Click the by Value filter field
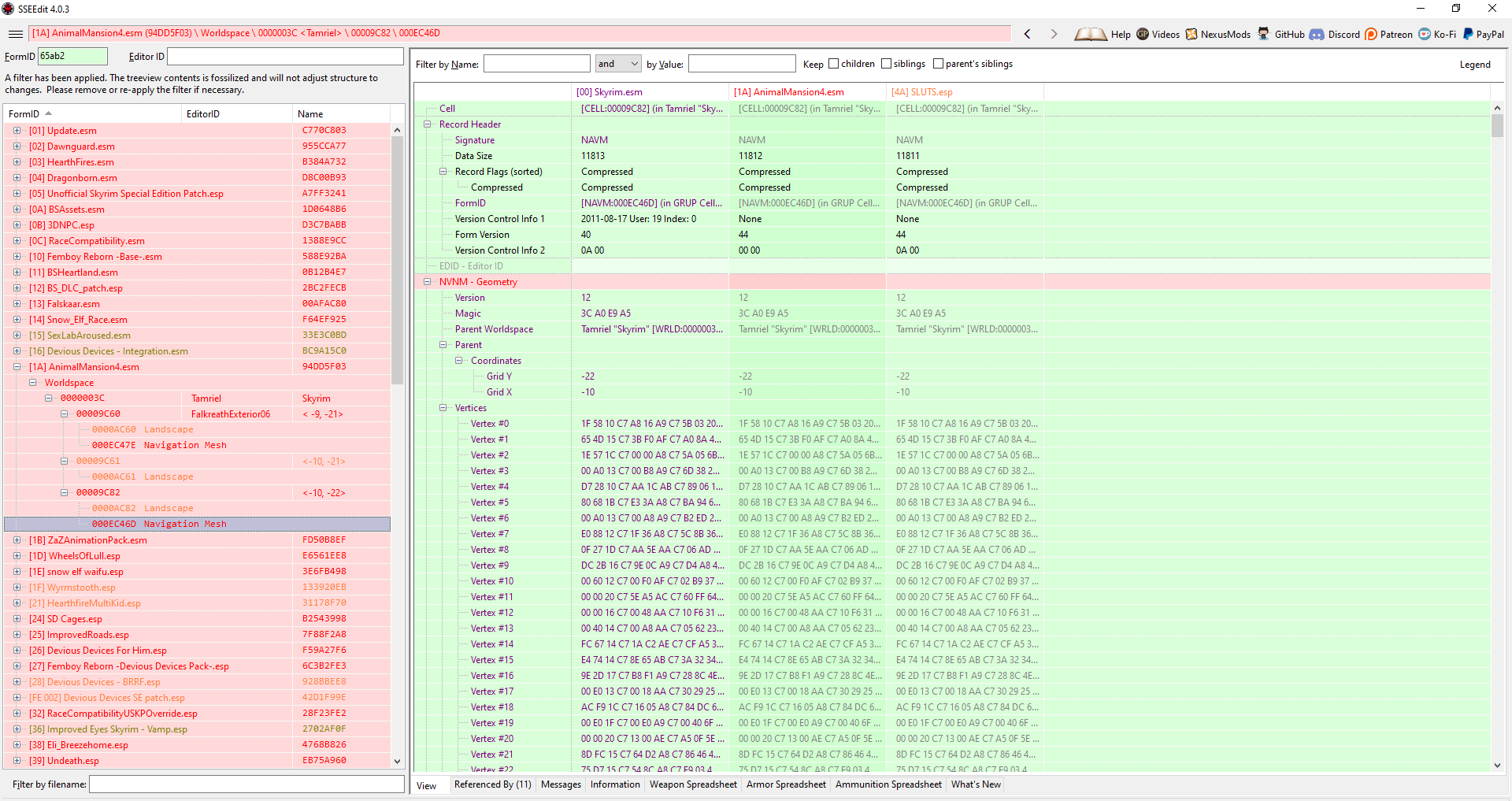 coord(742,64)
